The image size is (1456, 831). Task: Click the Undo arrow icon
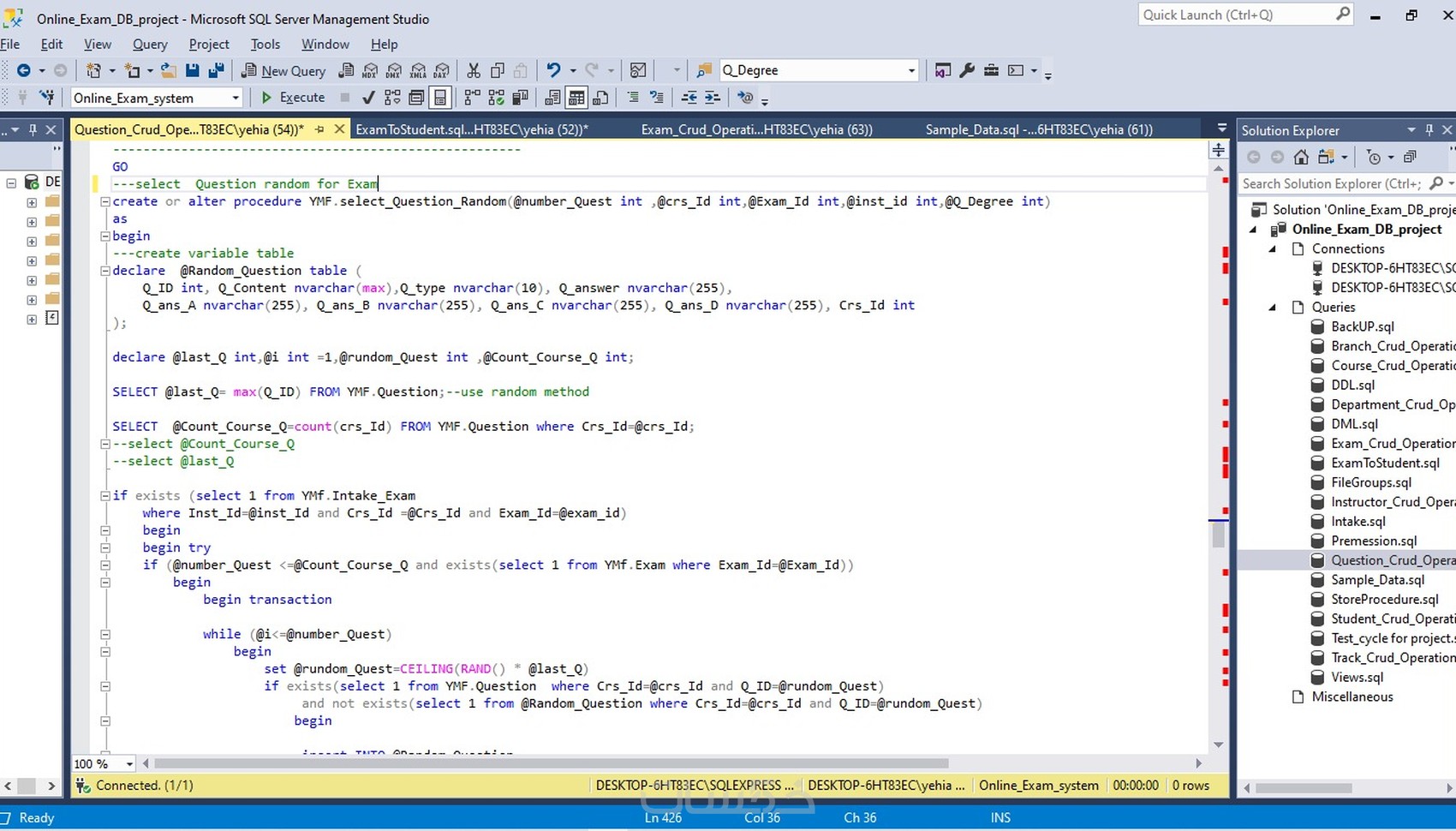553,70
